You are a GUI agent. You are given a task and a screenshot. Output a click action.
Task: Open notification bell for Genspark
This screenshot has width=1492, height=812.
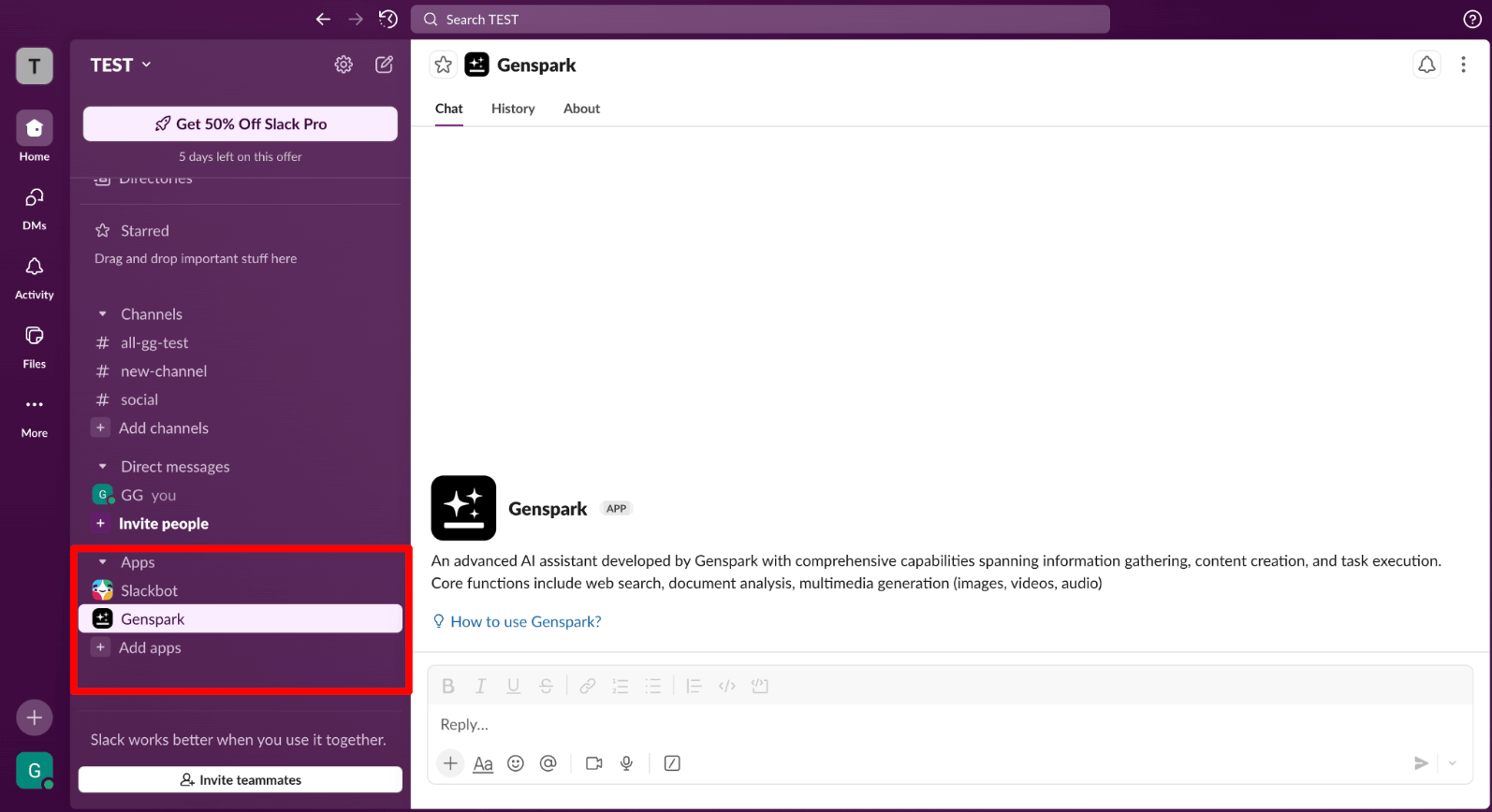[x=1426, y=65]
